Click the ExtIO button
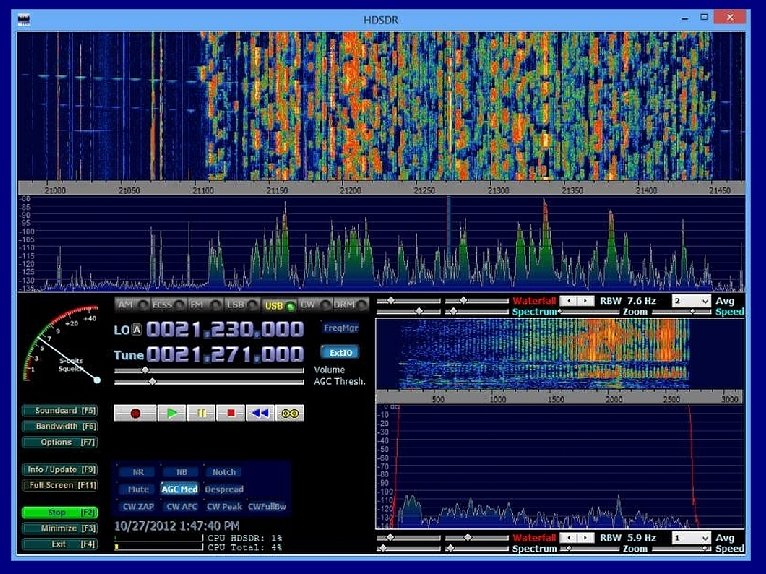The width and height of the screenshot is (766, 574). pos(340,352)
